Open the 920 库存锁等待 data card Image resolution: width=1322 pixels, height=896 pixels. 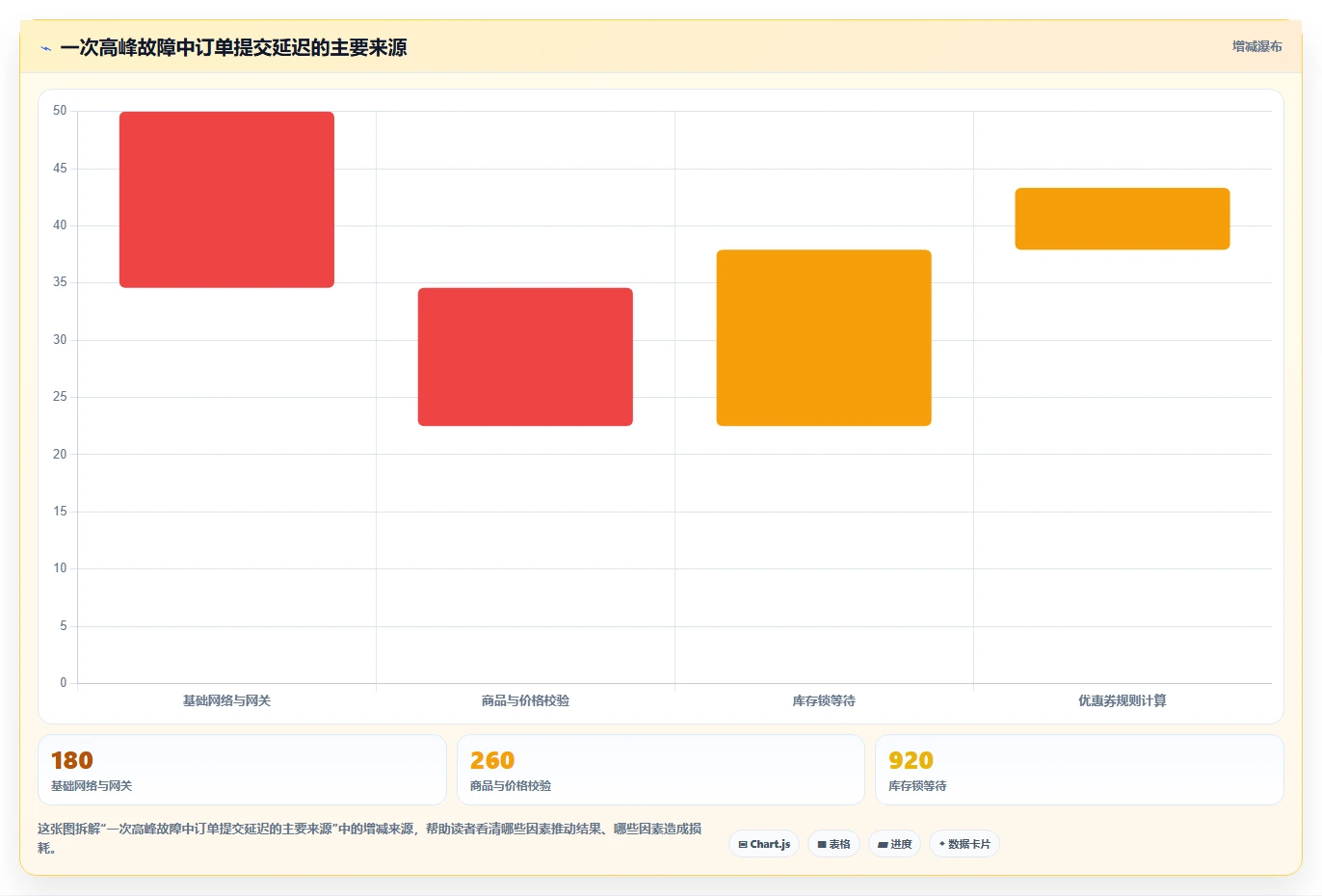click(x=1079, y=770)
